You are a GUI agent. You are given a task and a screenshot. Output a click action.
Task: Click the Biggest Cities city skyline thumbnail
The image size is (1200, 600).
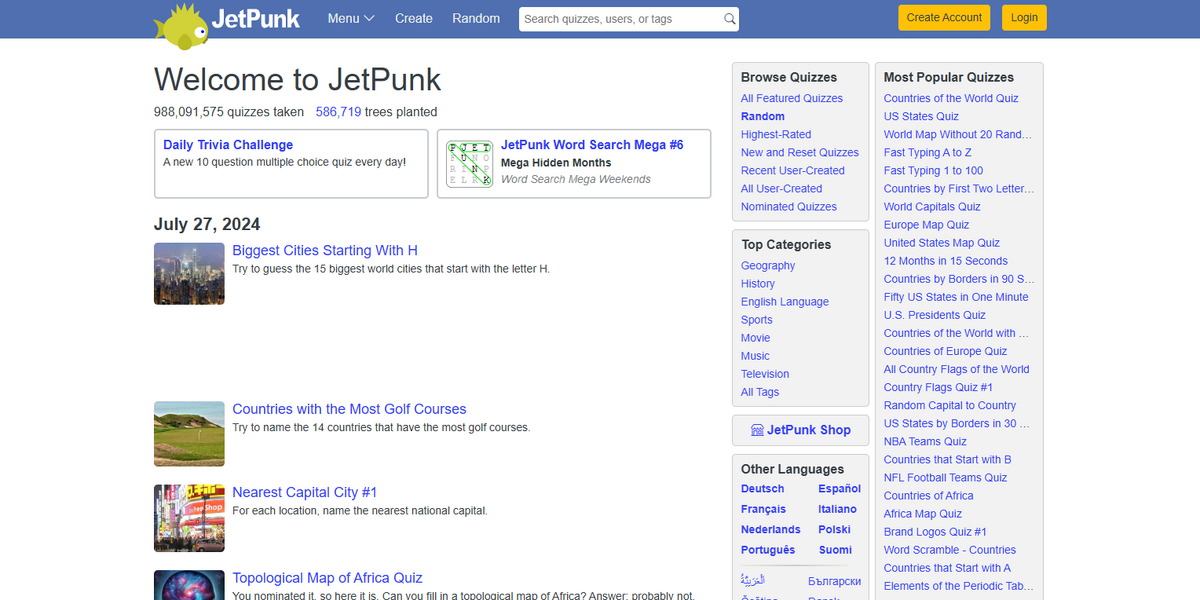click(189, 273)
